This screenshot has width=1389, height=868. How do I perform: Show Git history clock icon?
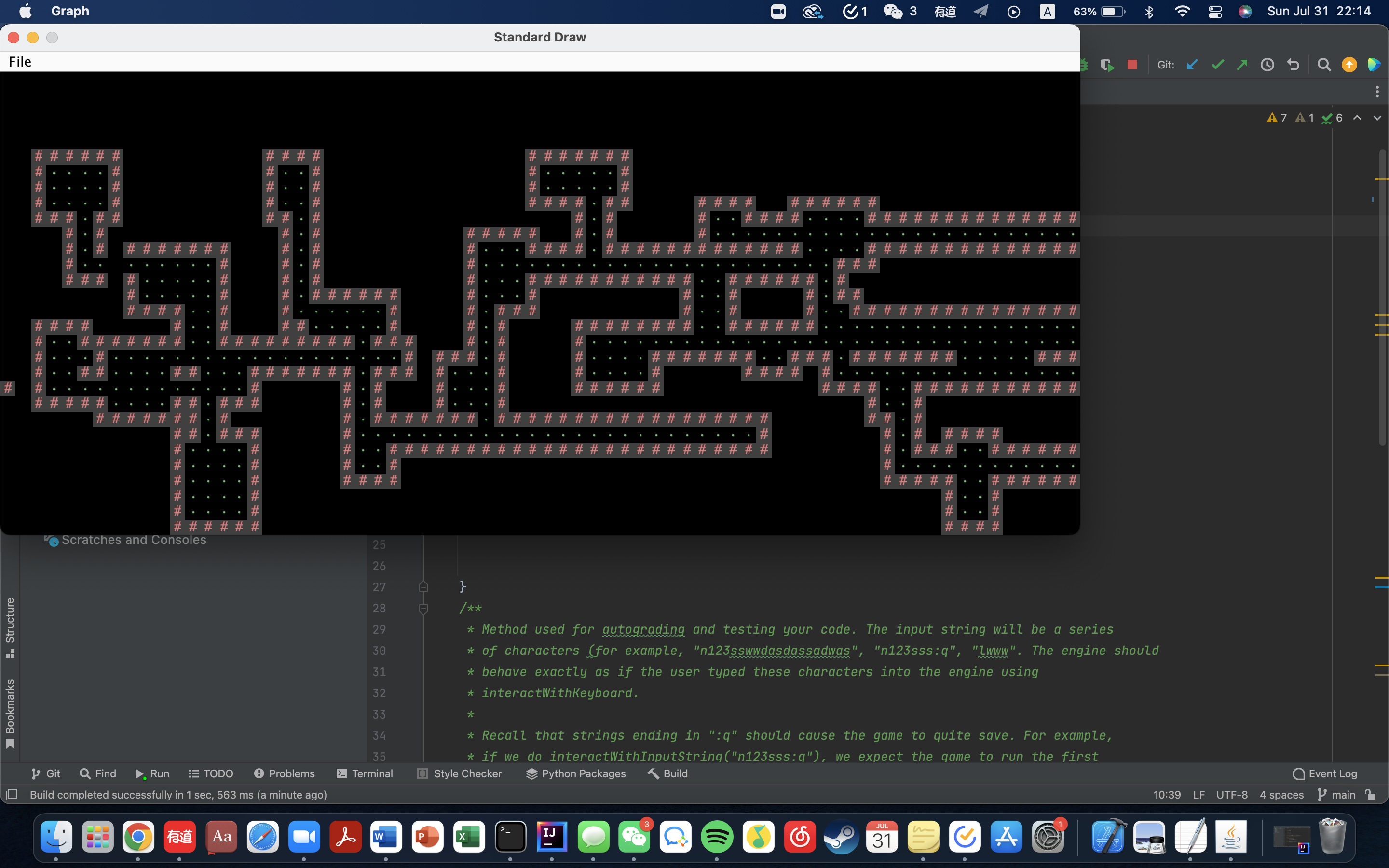point(1267,65)
